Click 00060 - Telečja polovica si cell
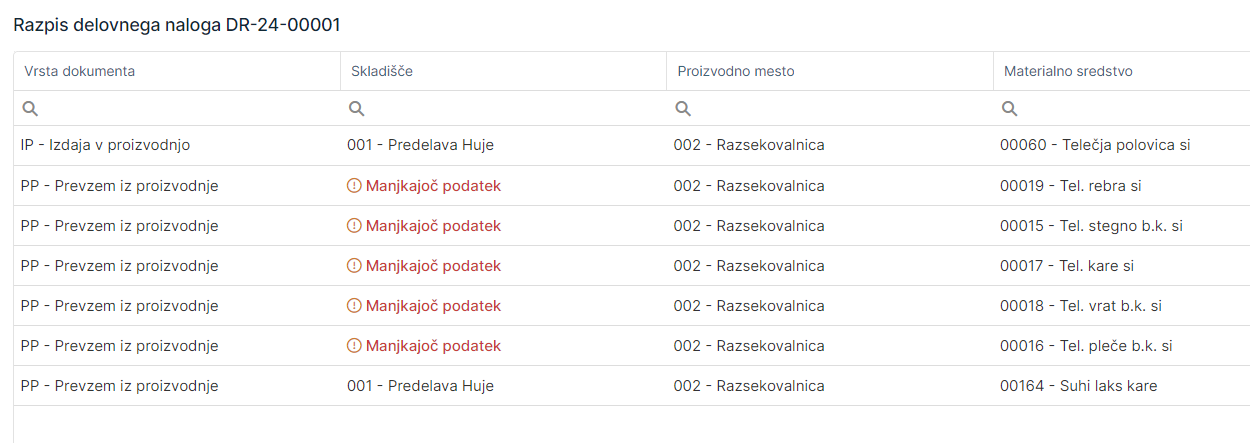 point(1095,145)
